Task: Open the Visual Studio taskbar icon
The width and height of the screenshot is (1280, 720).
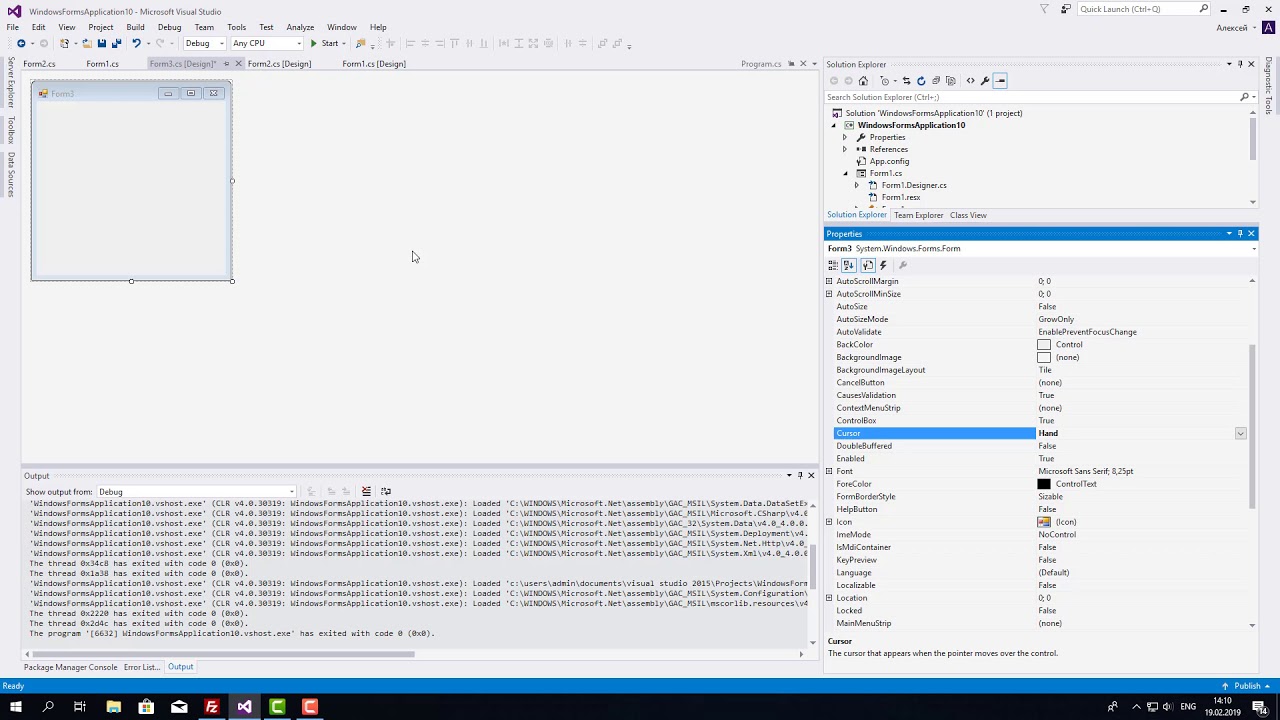Action: click(x=244, y=707)
